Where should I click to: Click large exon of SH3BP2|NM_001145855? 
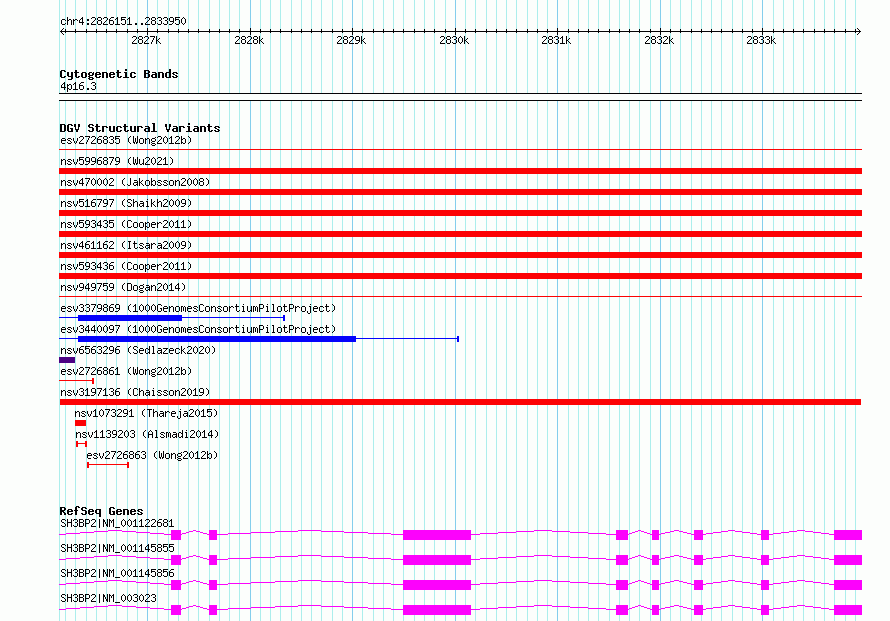(437, 560)
